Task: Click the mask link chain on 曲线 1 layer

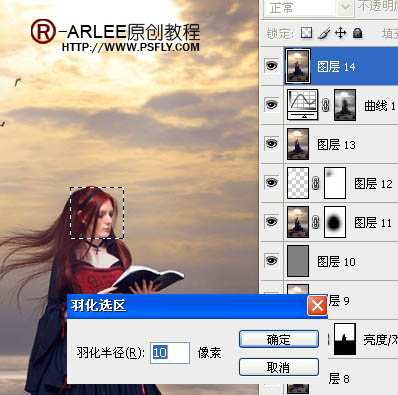Action: coord(326,105)
